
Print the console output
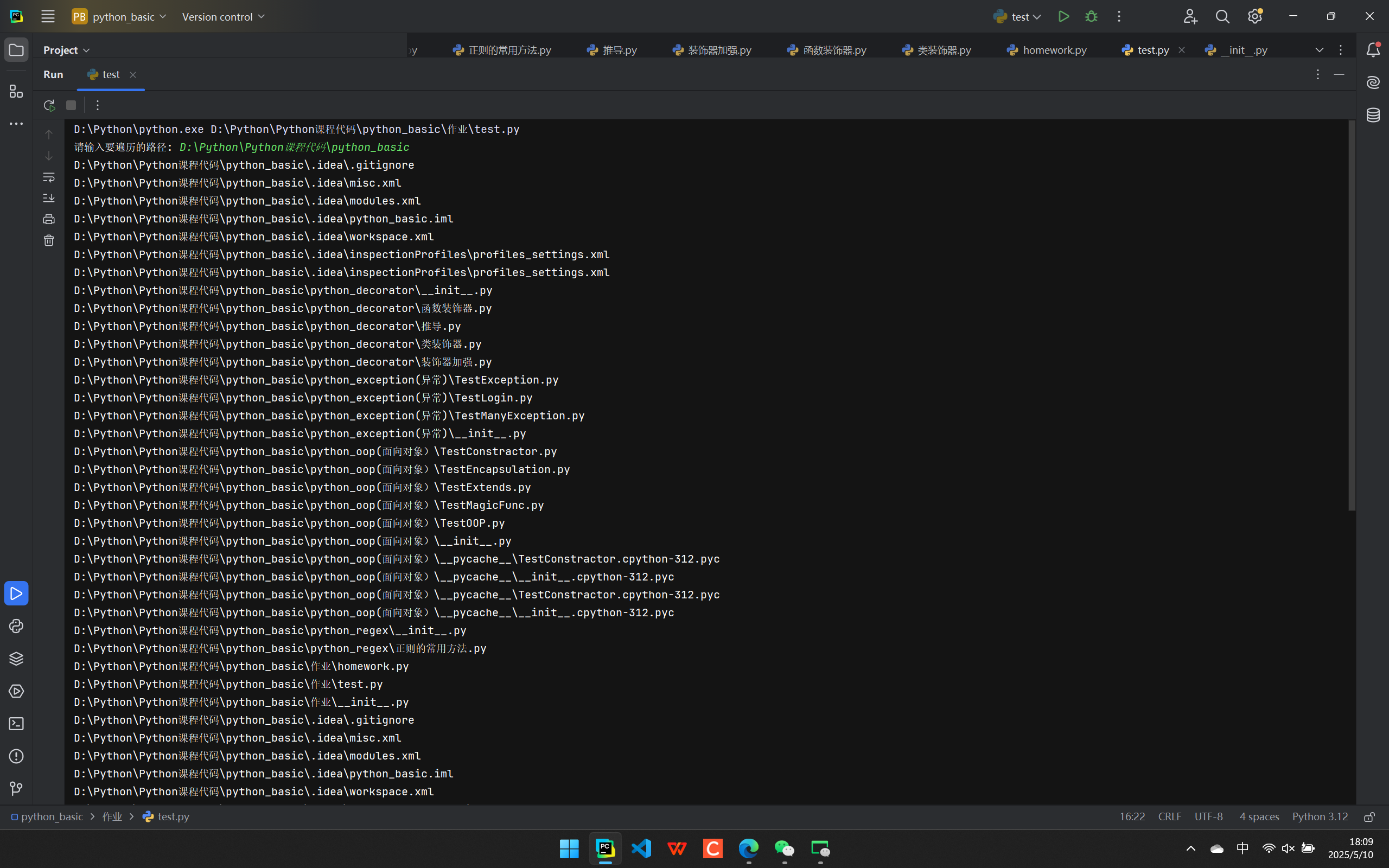point(49,219)
